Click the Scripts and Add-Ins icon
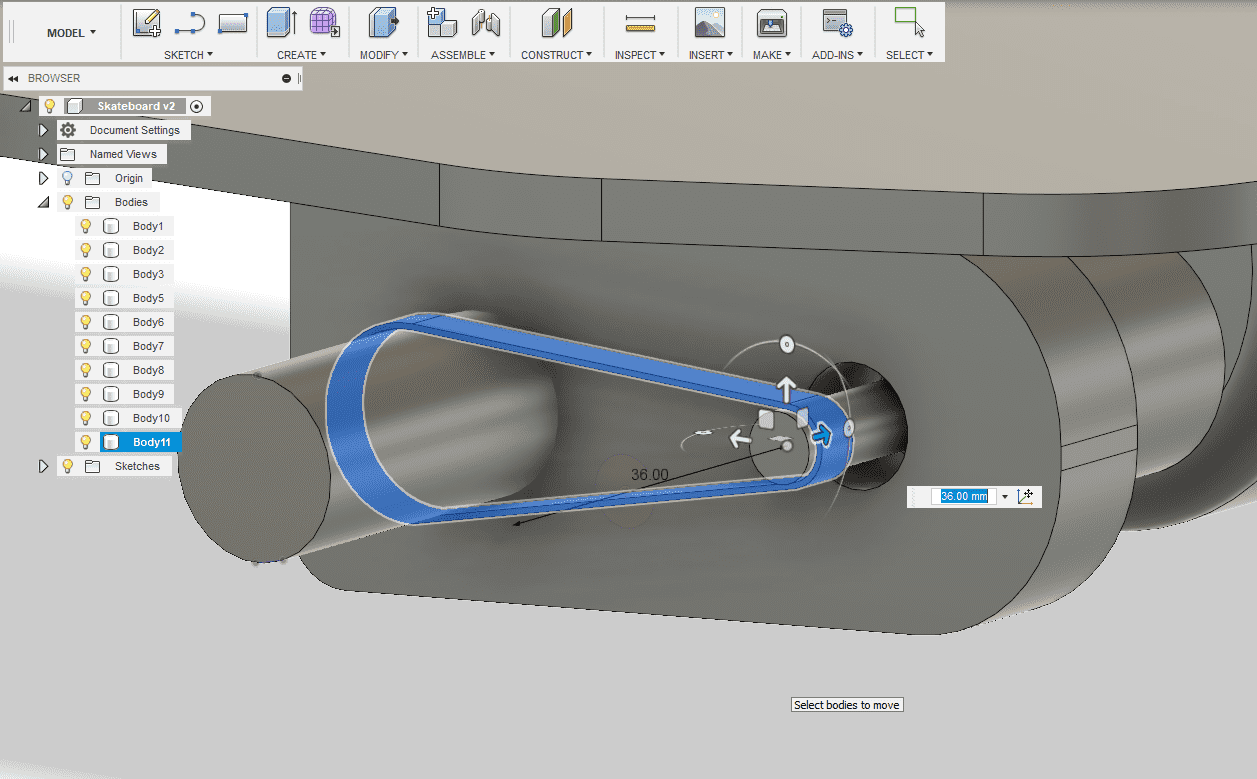Screen dimensions: 1257x779 pyautogui.click(x=835, y=23)
